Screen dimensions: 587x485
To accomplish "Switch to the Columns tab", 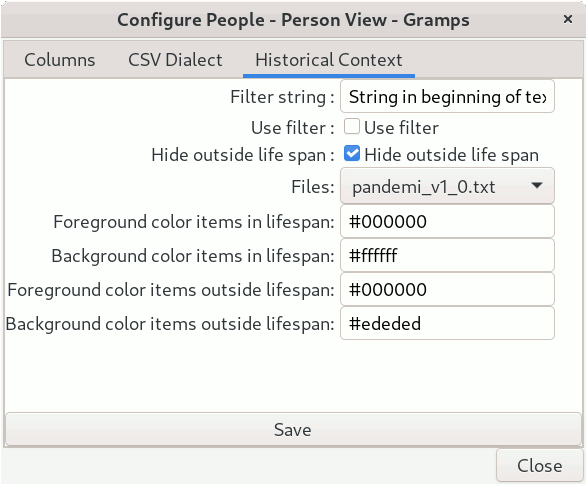I will [x=60, y=60].
